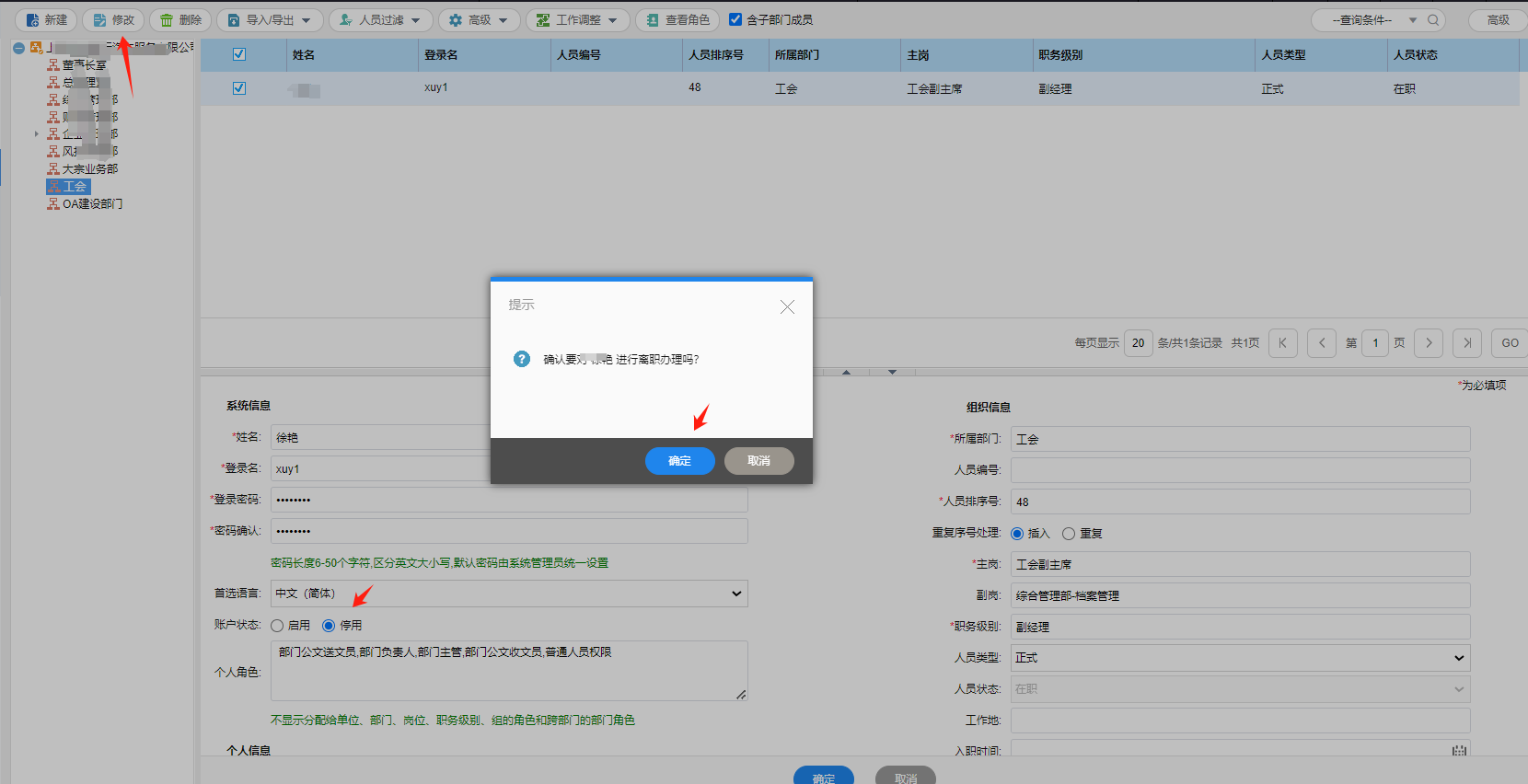1528x784 pixels.
Task: Click the 查看角色 (View Roles) icon
Action: [x=653, y=20]
